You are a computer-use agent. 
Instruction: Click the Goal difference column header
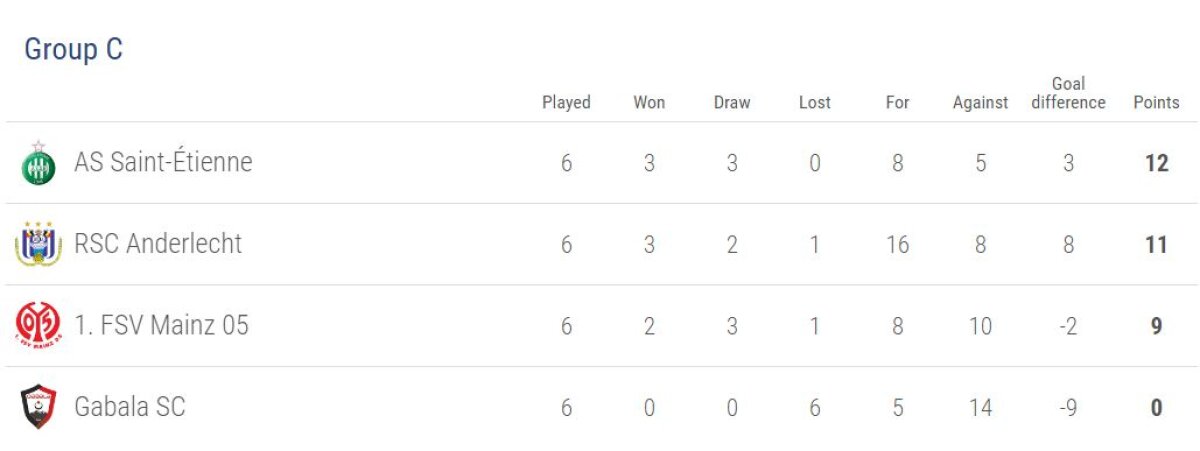coord(1068,93)
